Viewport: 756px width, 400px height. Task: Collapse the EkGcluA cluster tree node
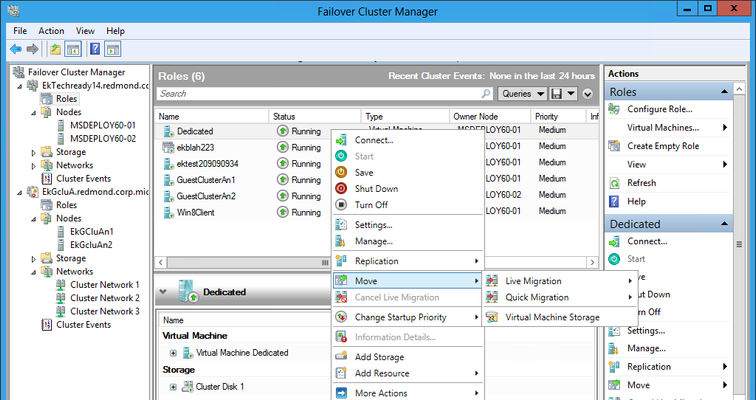19,192
